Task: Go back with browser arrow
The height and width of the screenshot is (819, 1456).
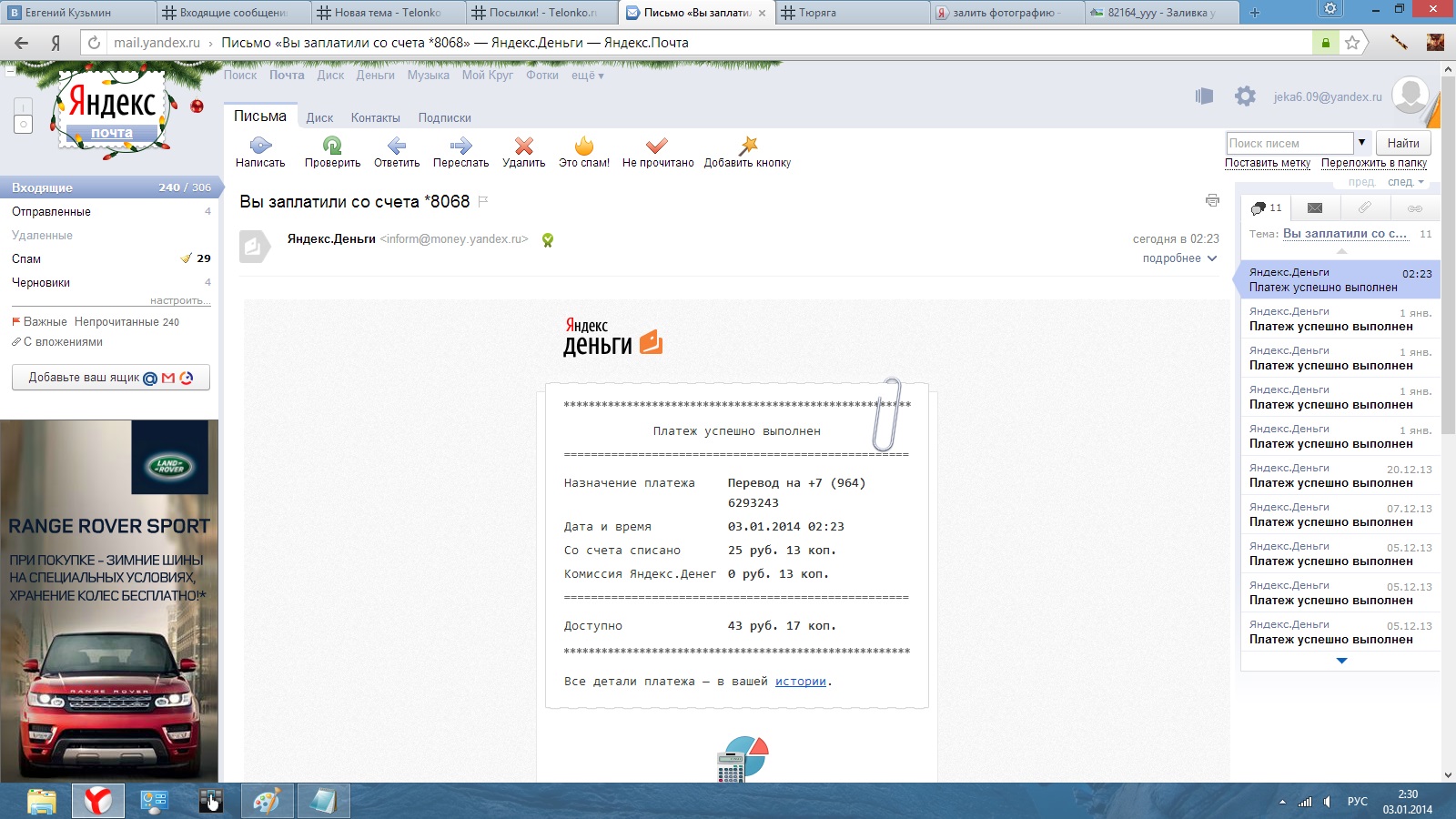Action: click(x=22, y=43)
